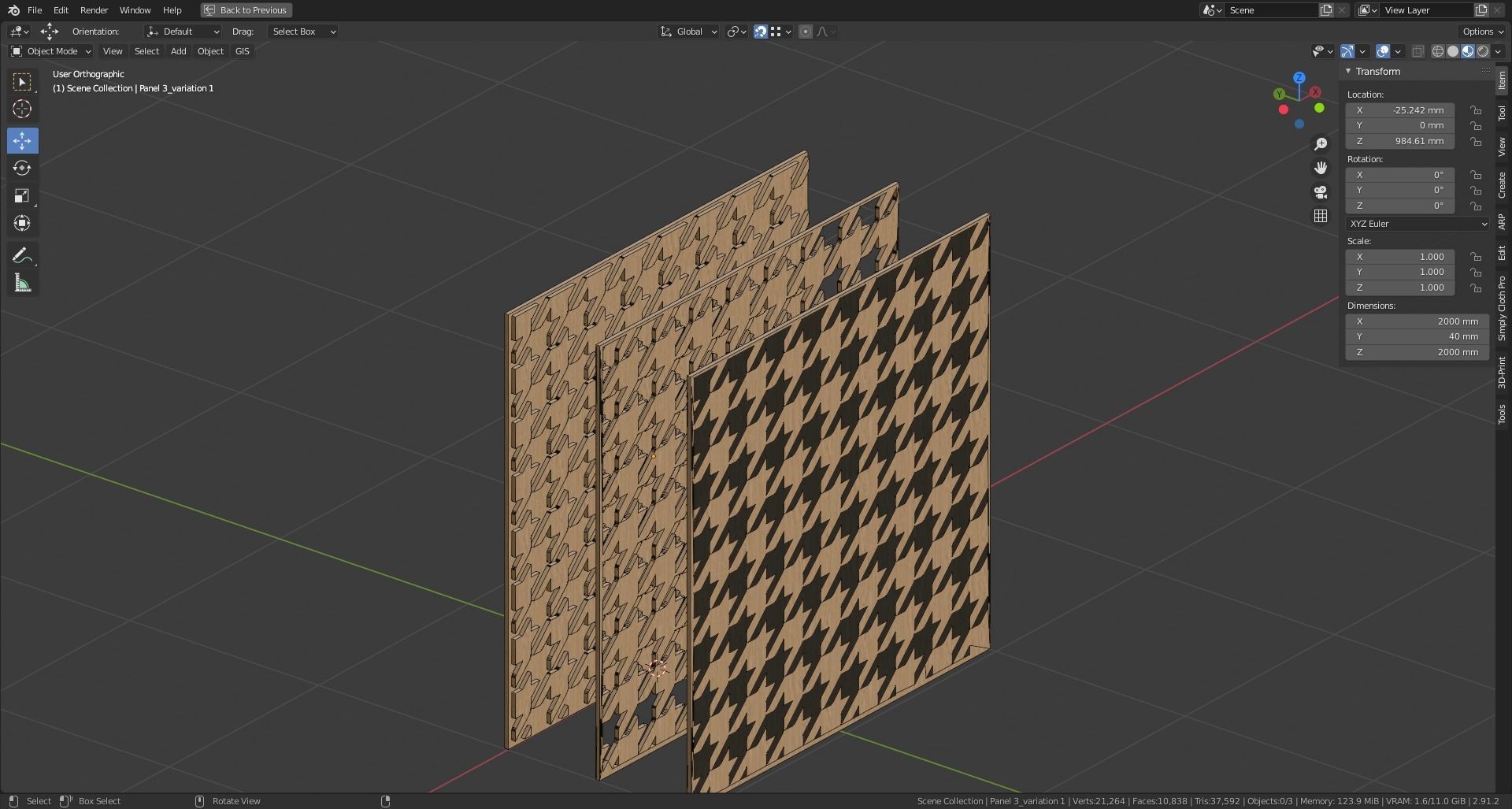This screenshot has width=1512, height=809.
Task: Click the Dimensions X 2000 mm field
Action: coord(1417,321)
